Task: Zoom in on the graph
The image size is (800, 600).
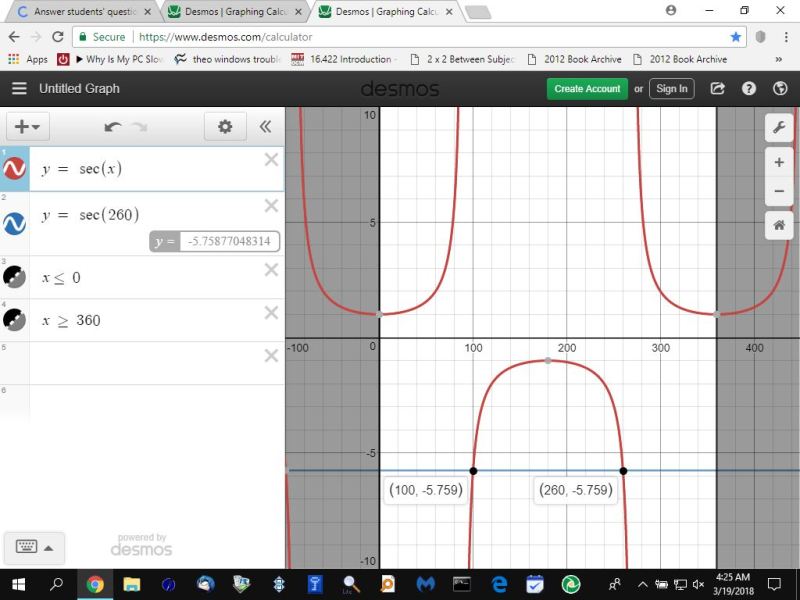Action: click(779, 163)
